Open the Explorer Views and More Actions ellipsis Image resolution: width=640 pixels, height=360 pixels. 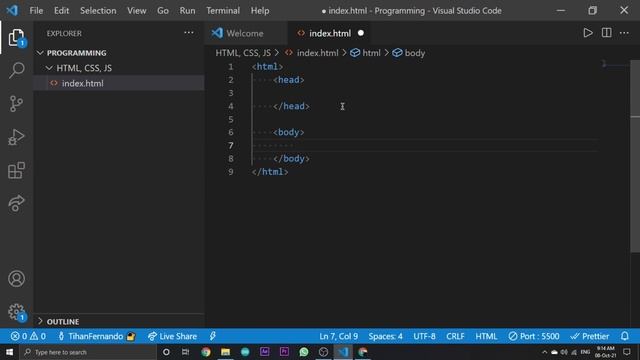pyautogui.click(x=189, y=33)
